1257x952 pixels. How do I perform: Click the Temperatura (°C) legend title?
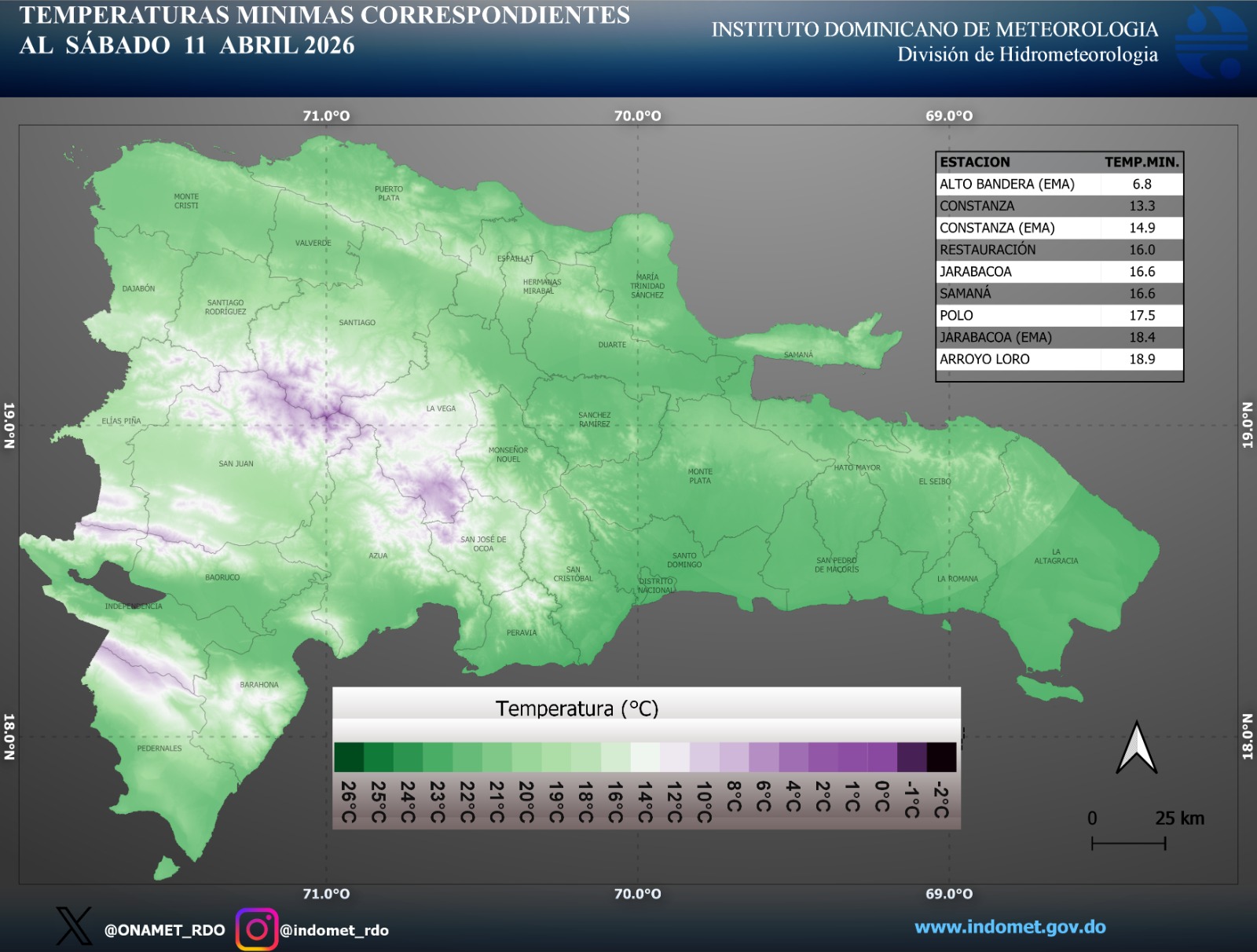click(x=577, y=709)
